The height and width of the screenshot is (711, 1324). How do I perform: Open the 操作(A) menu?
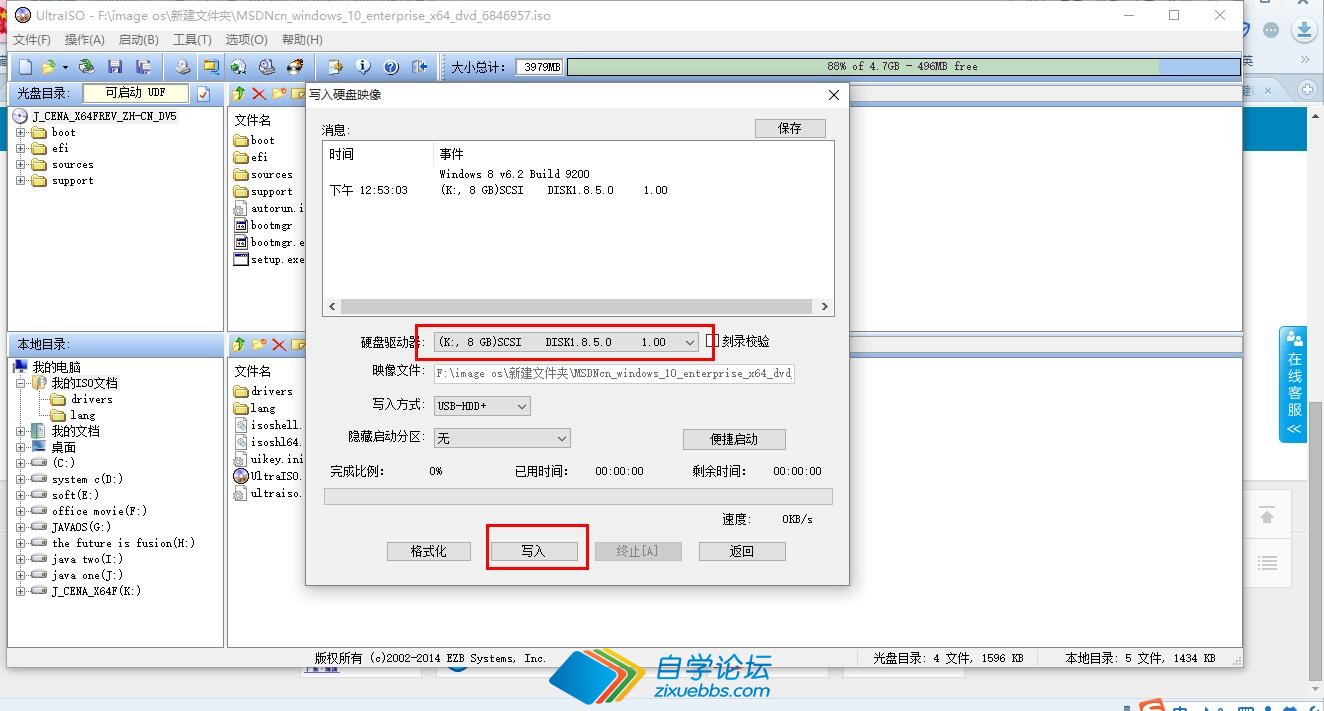[85, 40]
